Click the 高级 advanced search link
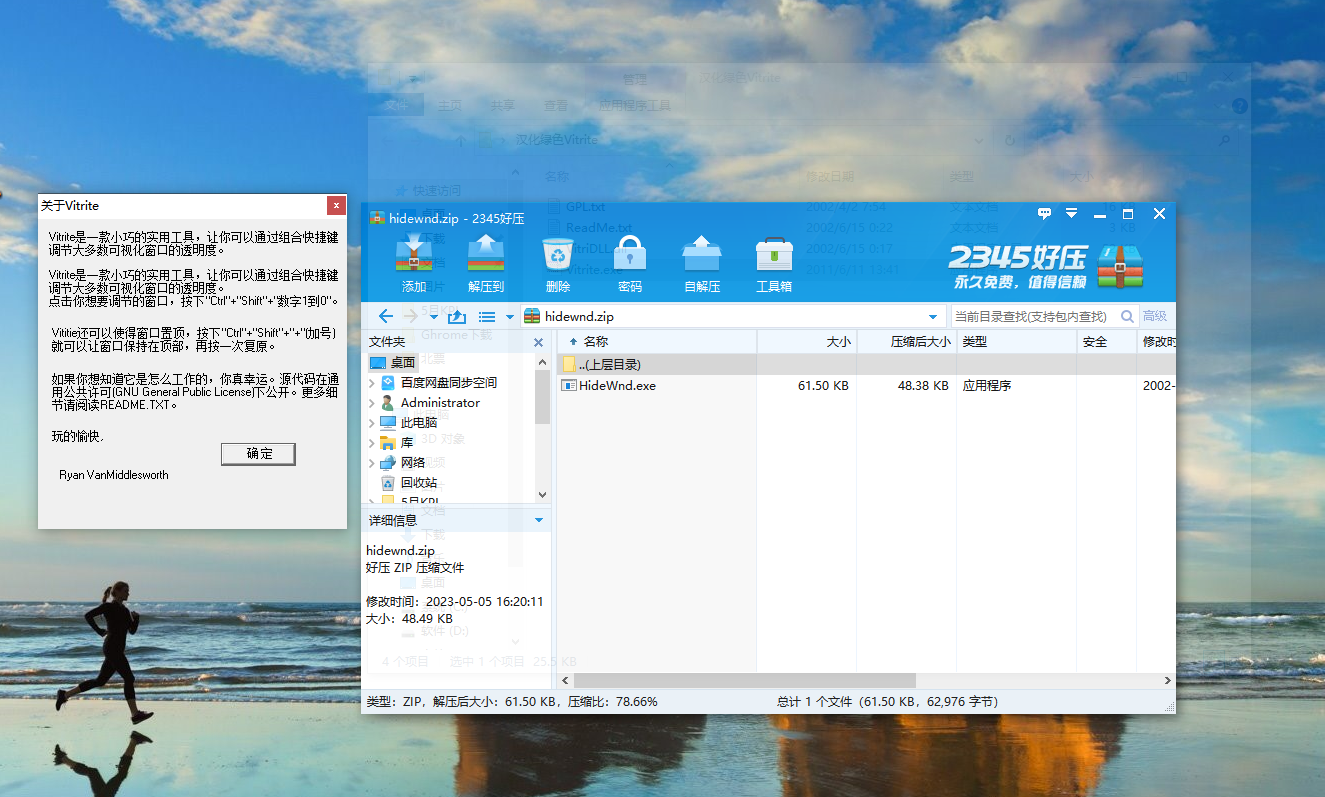Screen dimensions: 1325x797 (1155, 316)
